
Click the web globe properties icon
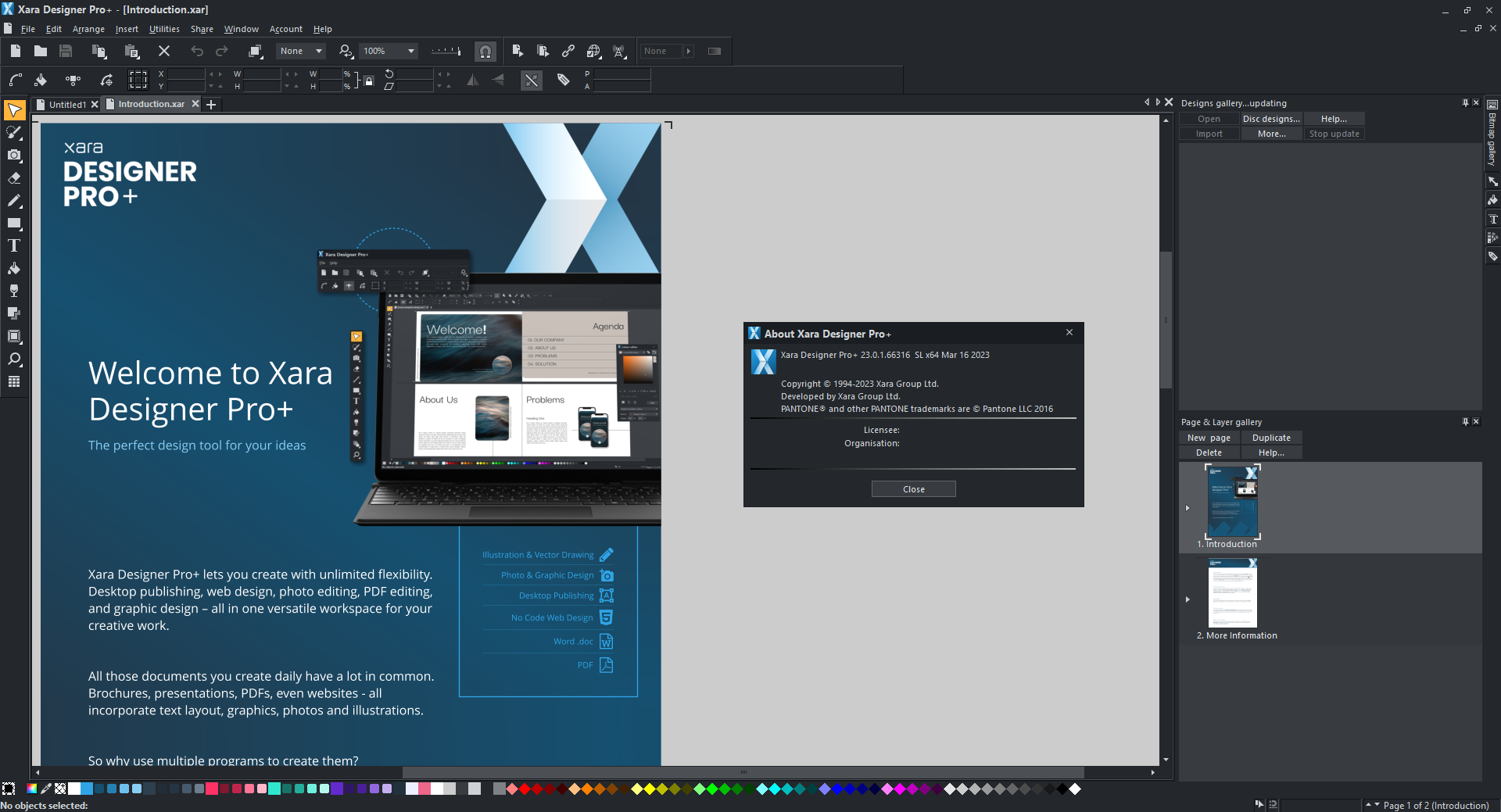[x=594, y=51]
